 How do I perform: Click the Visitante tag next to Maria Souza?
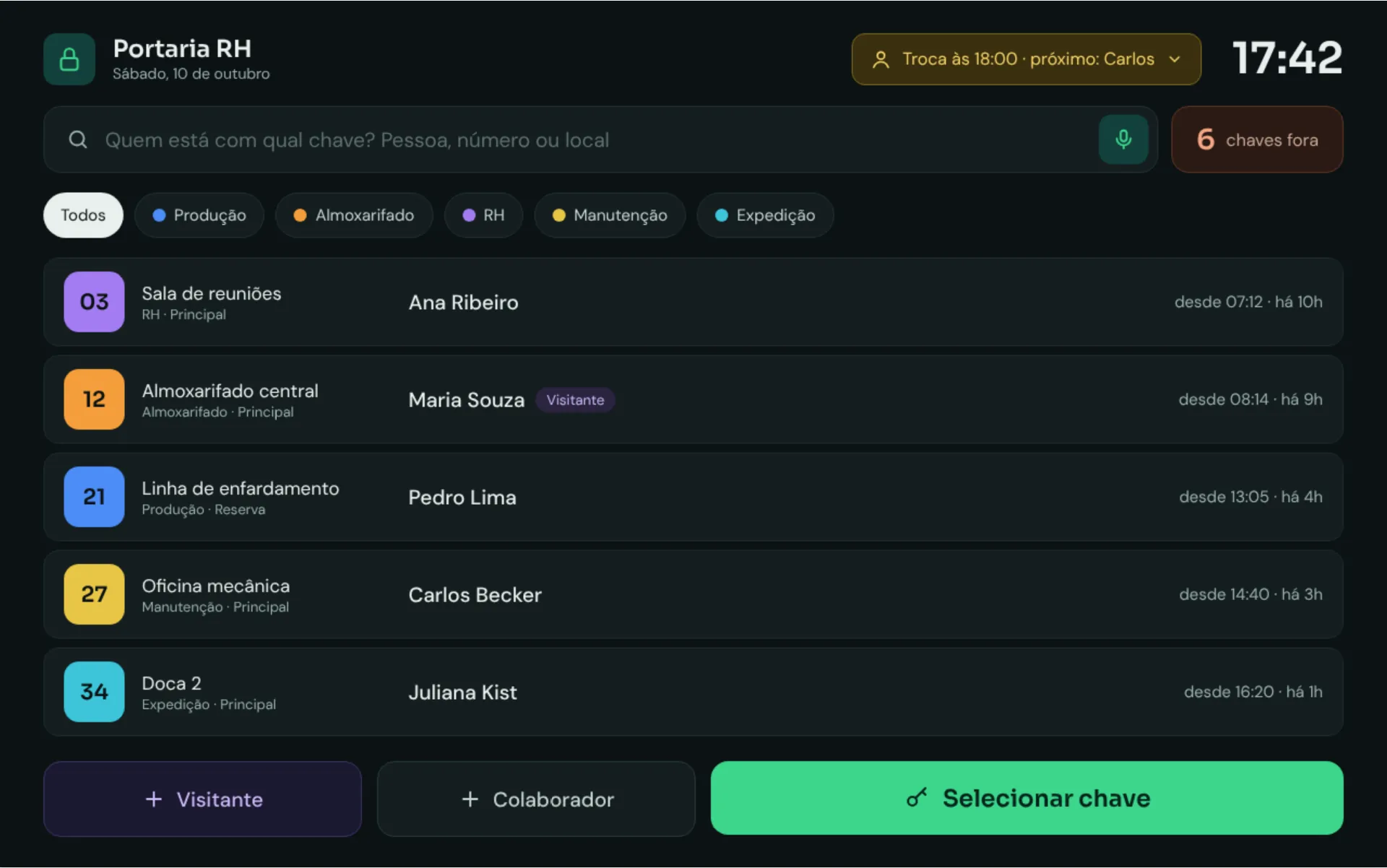575,400
